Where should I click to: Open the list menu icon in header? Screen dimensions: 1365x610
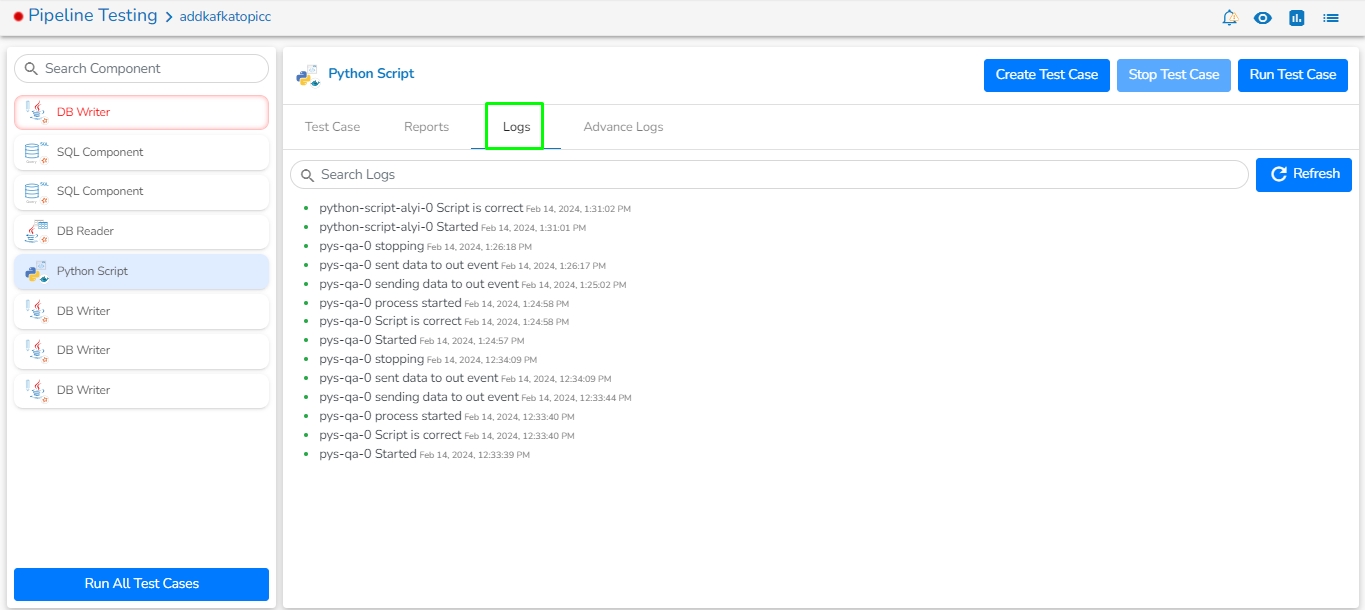click(1331, 17)
